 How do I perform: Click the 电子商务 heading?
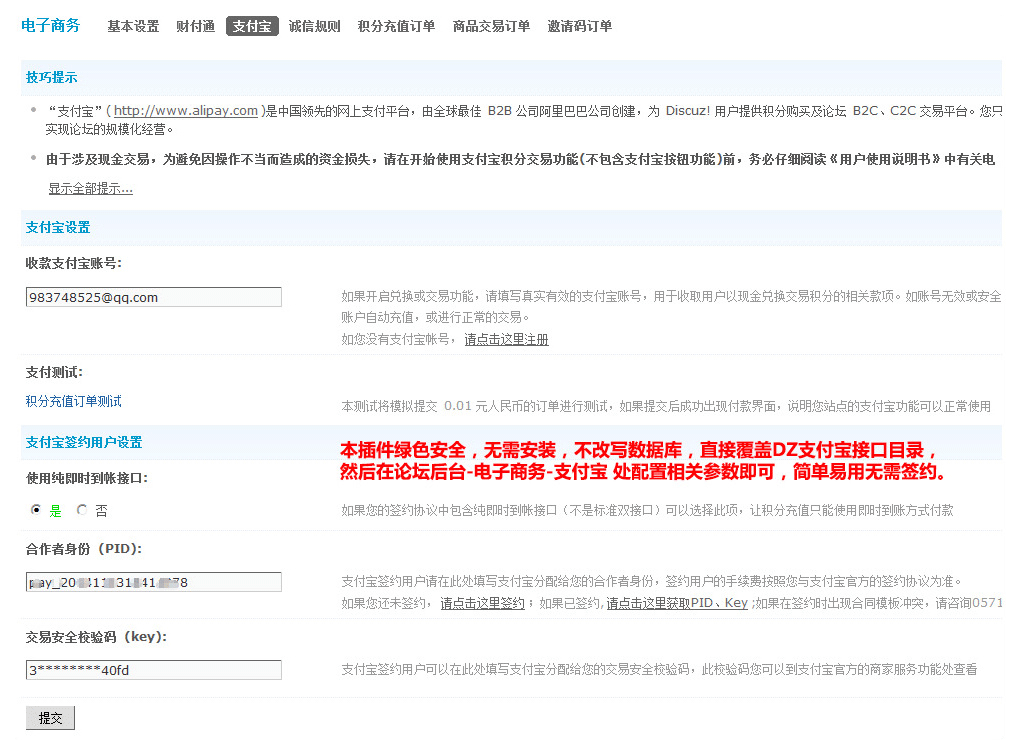(51, 25)
